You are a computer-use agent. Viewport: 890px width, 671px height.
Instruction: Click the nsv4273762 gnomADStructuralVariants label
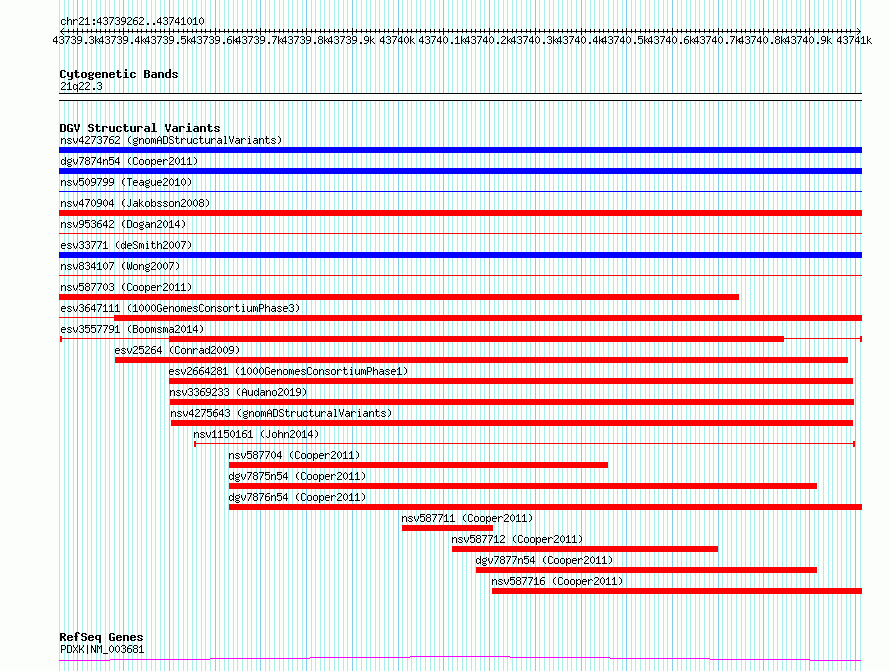point(171,140)
